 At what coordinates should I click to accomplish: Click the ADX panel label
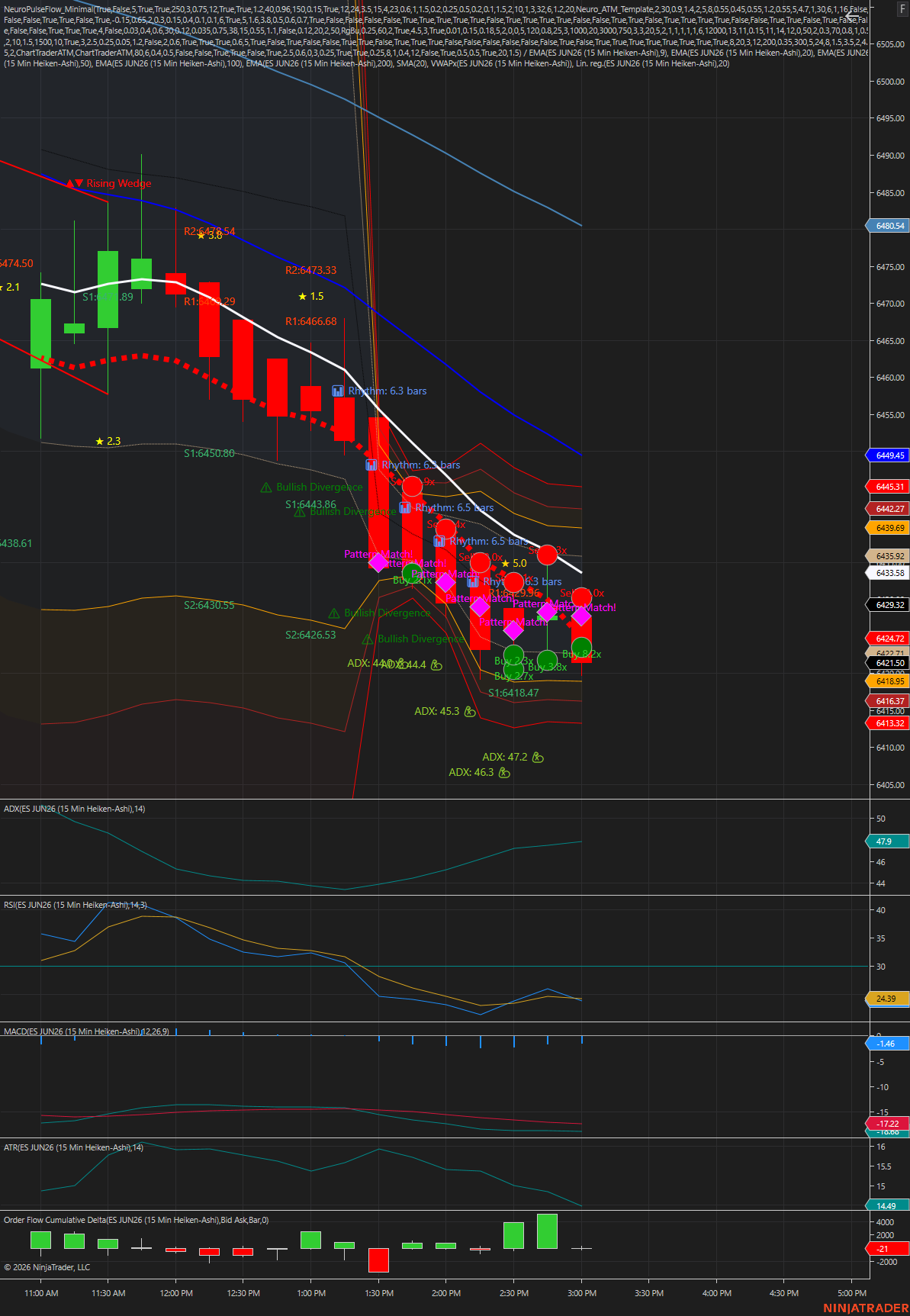[x=74, y=809]
